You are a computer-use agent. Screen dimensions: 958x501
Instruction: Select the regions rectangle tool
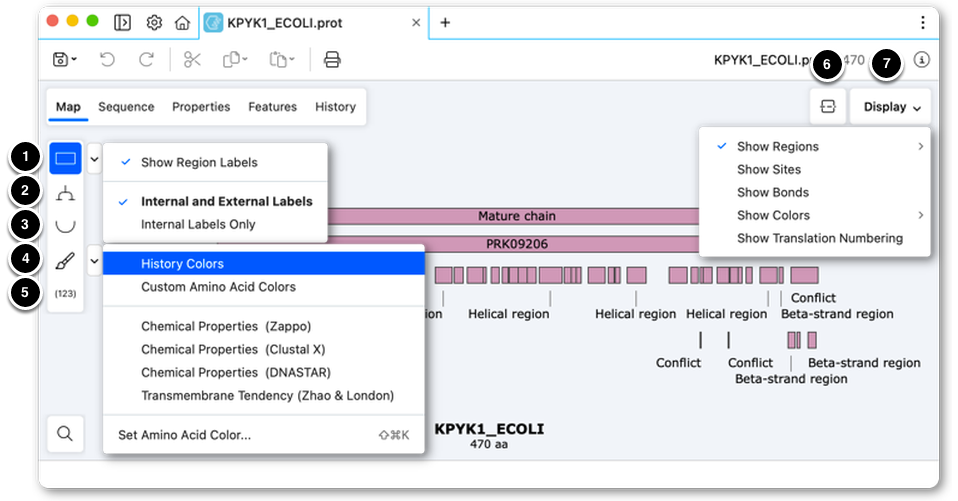(x=65, y=158)
